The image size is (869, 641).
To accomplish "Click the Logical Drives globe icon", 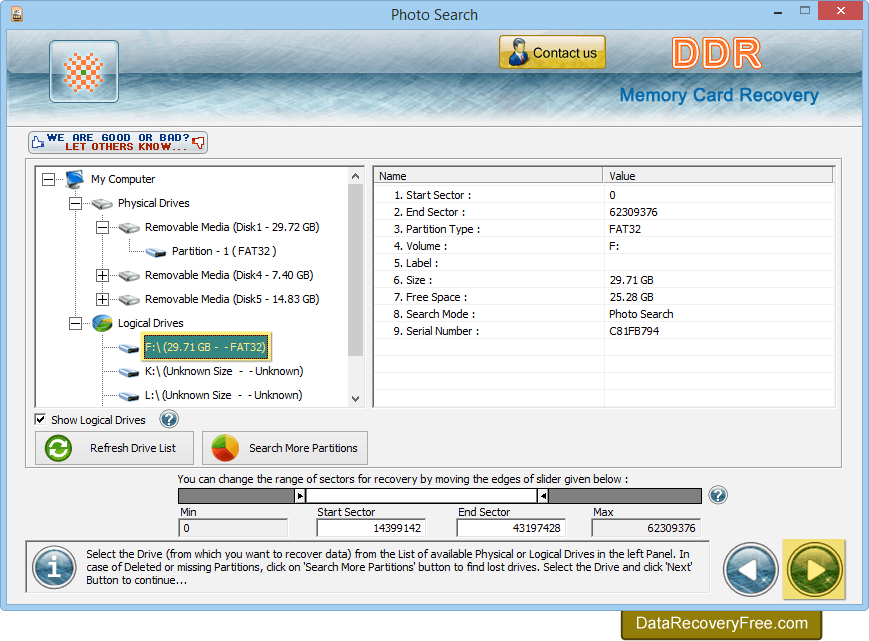I will click(103, 323).
